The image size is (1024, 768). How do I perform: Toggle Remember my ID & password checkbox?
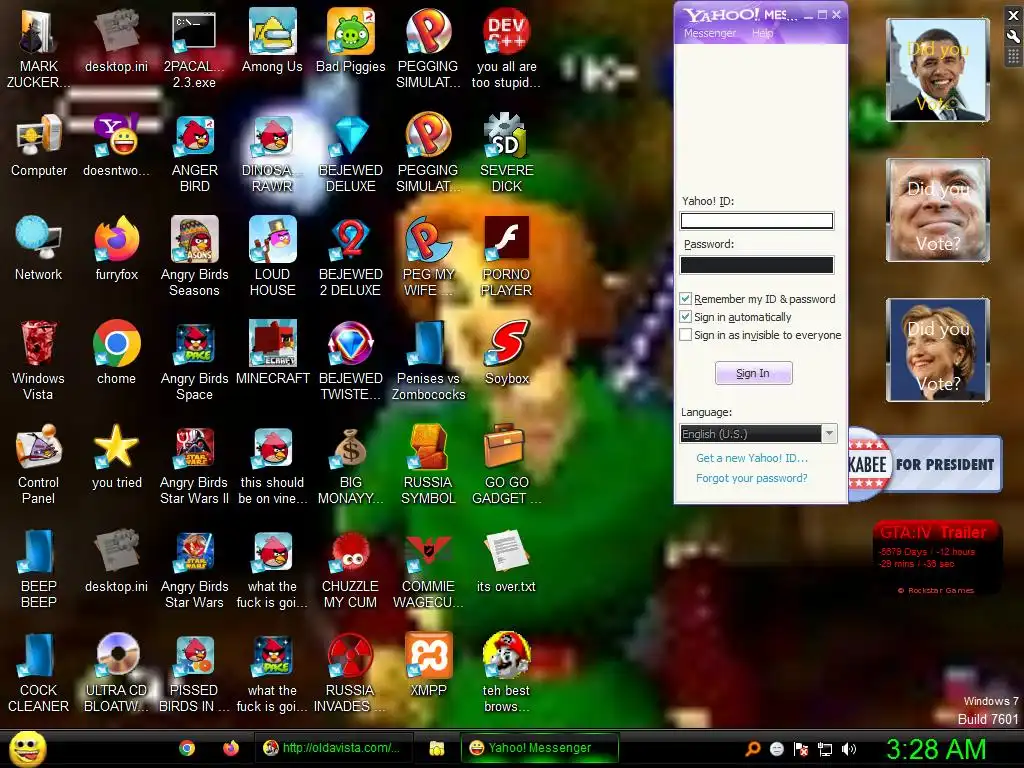click(686, 298)
